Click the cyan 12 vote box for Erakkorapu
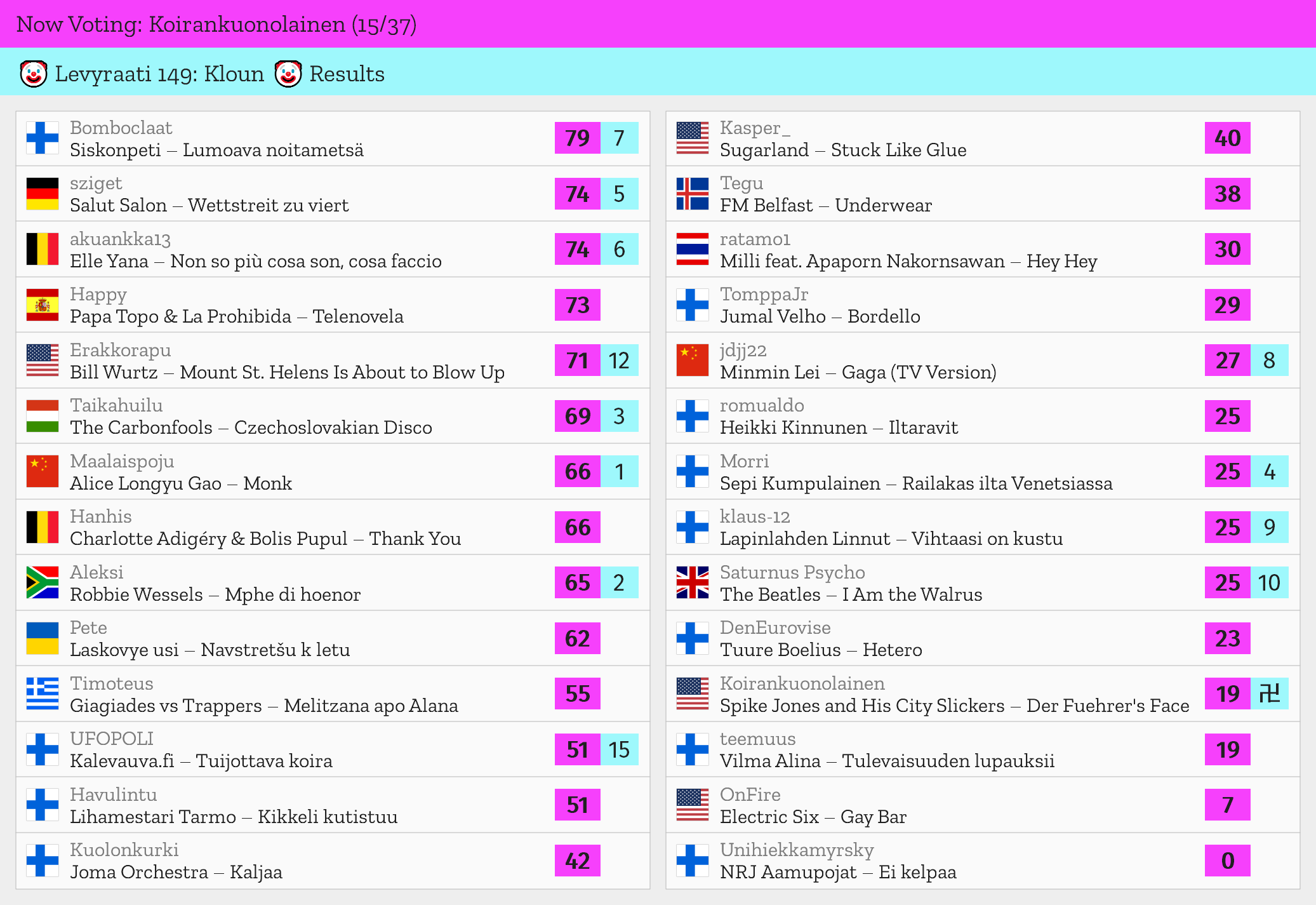 [x=619, y=361]
